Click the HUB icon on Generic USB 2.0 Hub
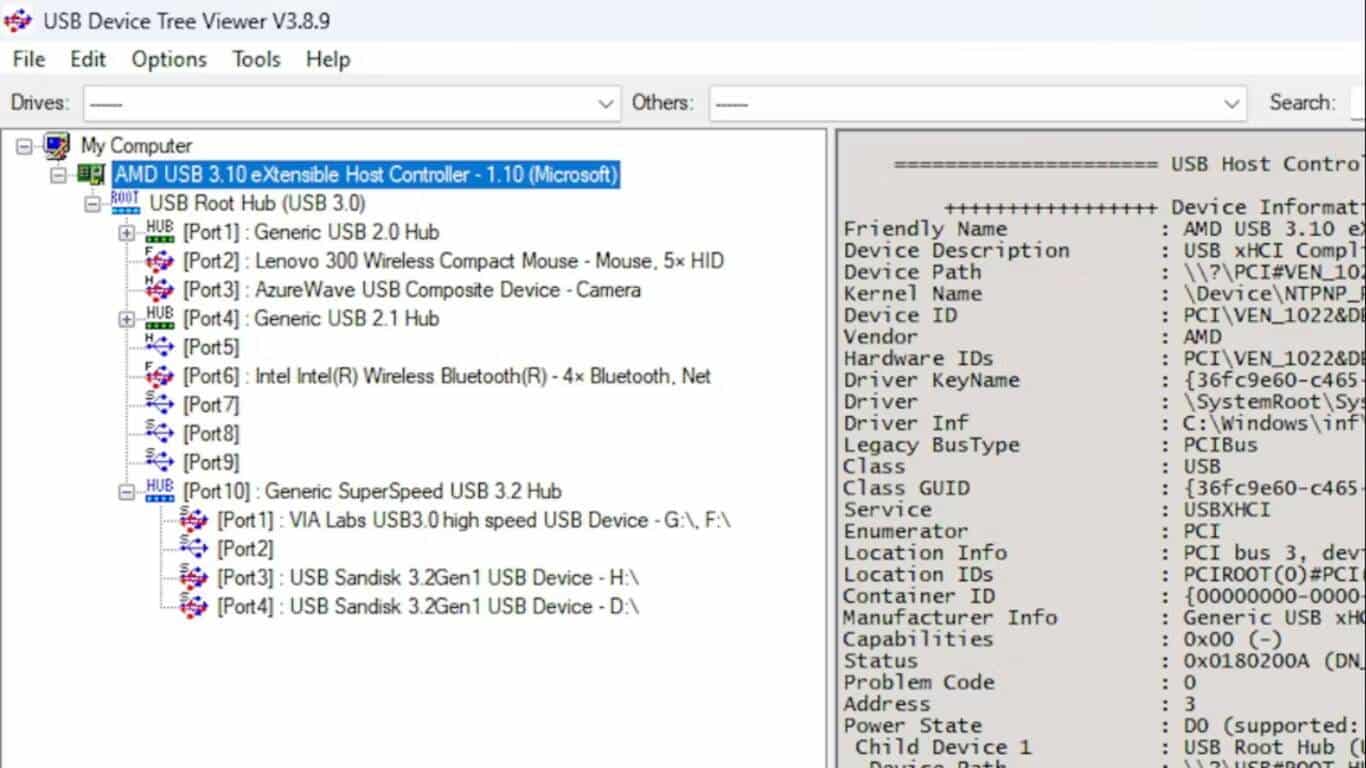The image size is (1366, 768). (160, 231)
